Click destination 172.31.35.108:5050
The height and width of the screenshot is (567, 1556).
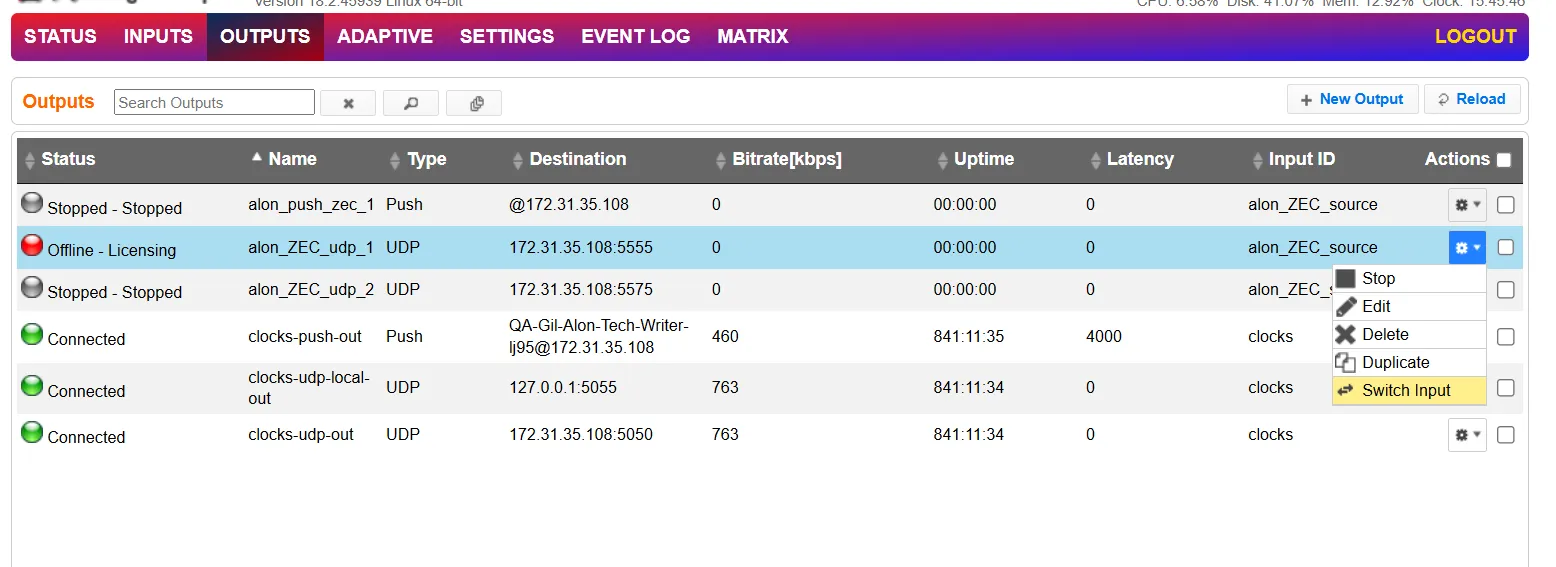click(581, 435)
